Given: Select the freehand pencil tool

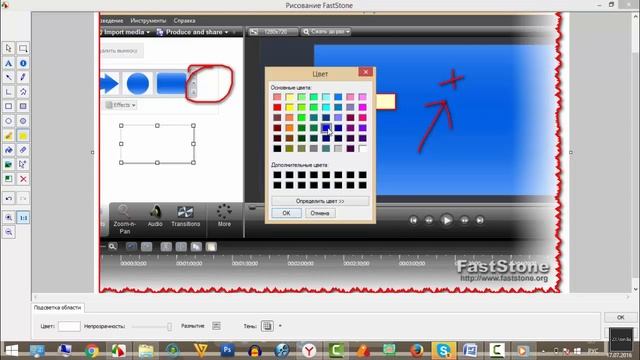Looking at the screenshot, I should pyautogui.click(x=23, y=77).
